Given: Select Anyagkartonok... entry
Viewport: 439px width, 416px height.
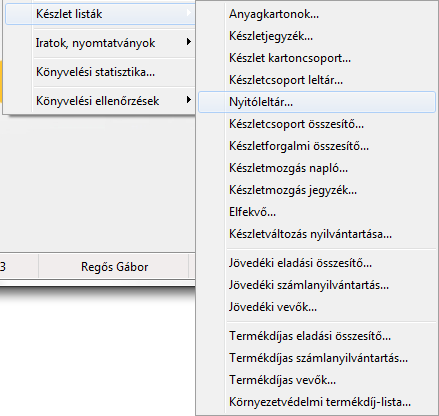Looking at the screenshot, I should point(317,14).
